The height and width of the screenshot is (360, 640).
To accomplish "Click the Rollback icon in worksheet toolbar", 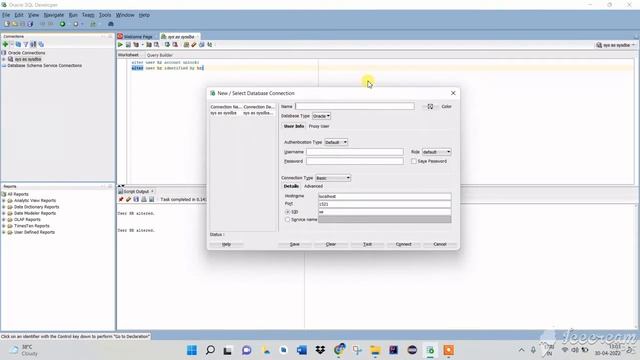I will coord(175,44).
